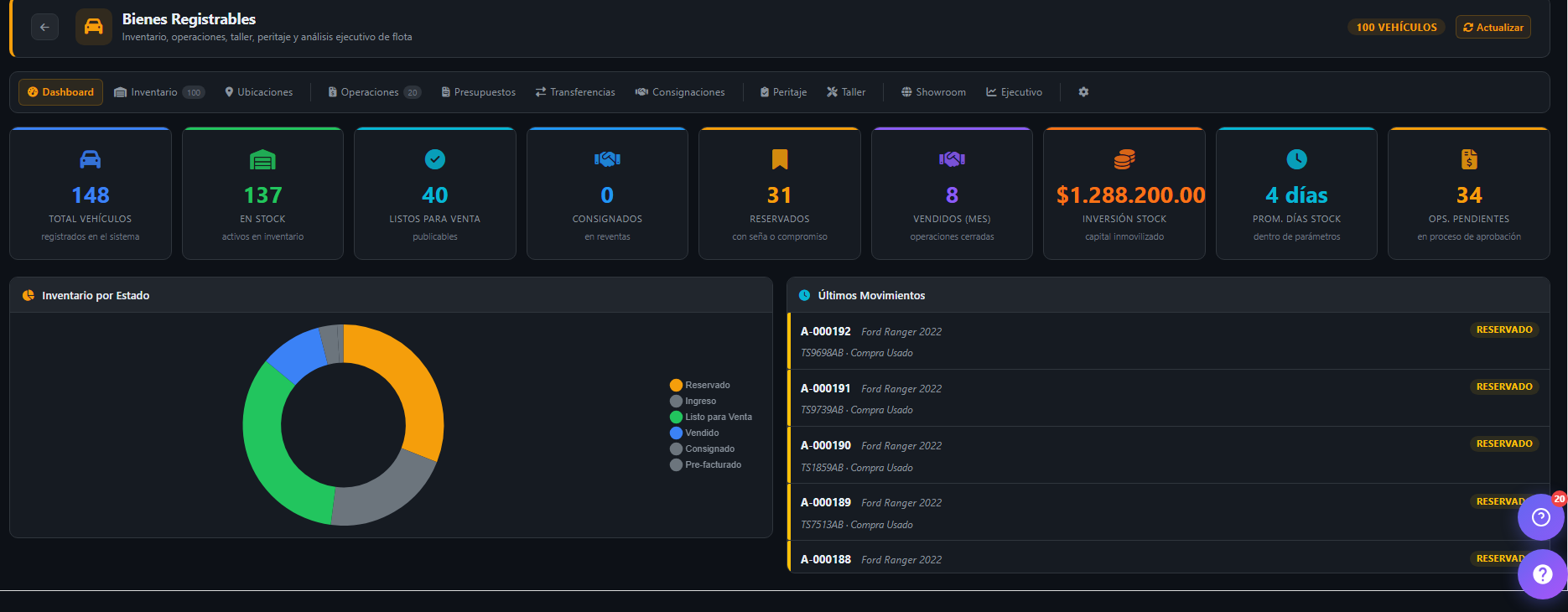The image size is (1568, 612).
Task: Click the coins icon on Inversión Stock
Action: 1124,159
